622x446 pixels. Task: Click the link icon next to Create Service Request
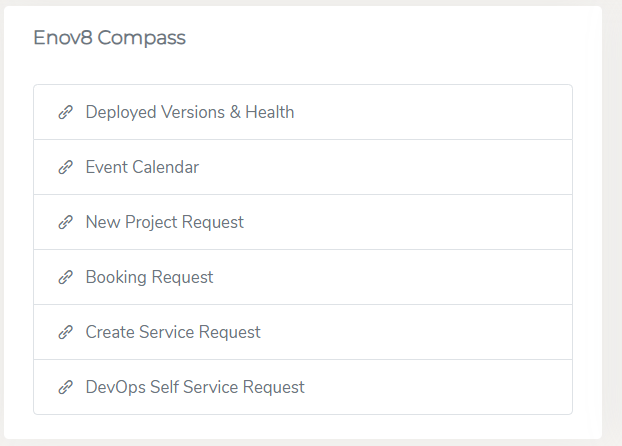coord(66,332)
